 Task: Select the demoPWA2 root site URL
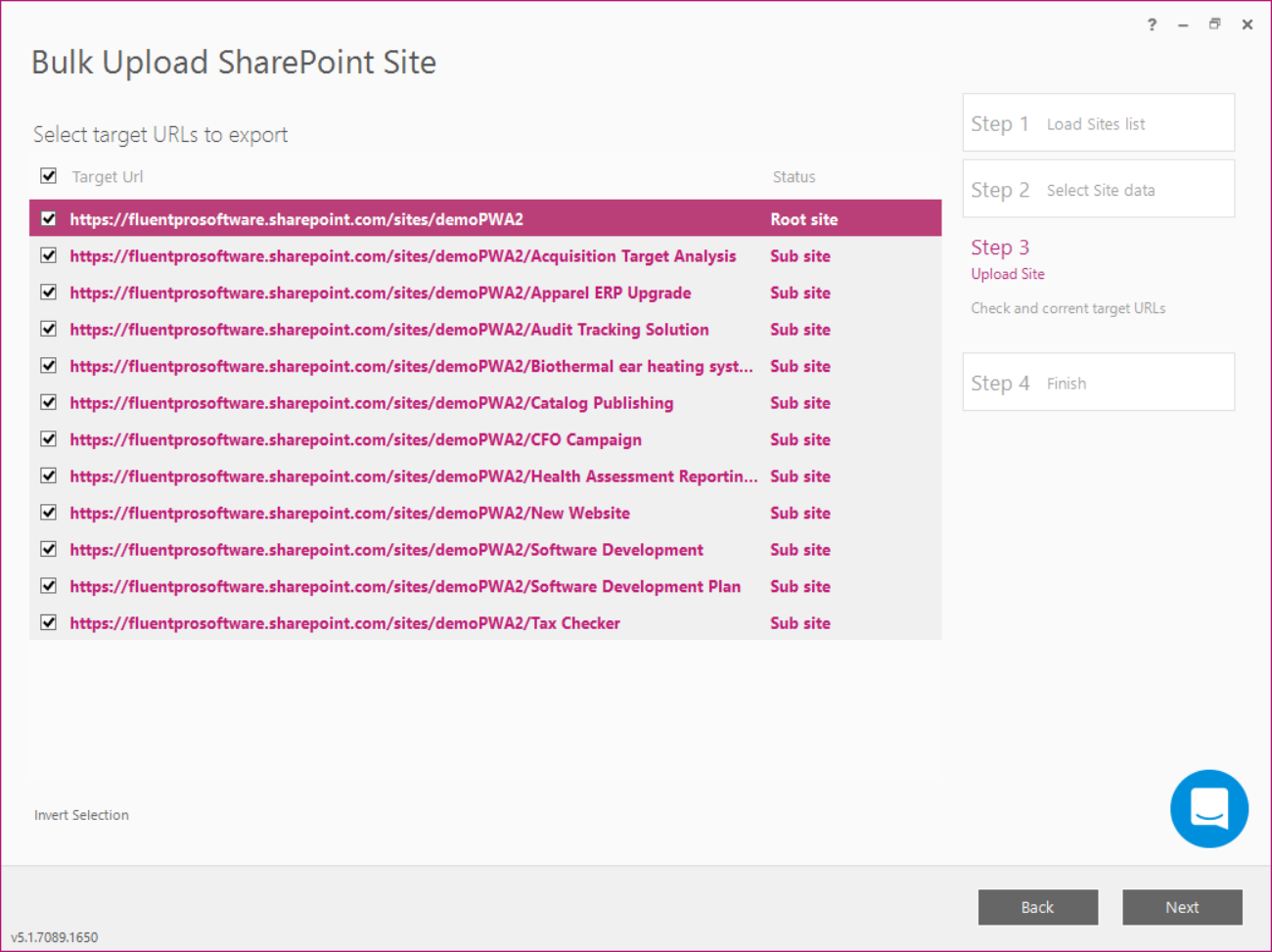click(296, 219)
